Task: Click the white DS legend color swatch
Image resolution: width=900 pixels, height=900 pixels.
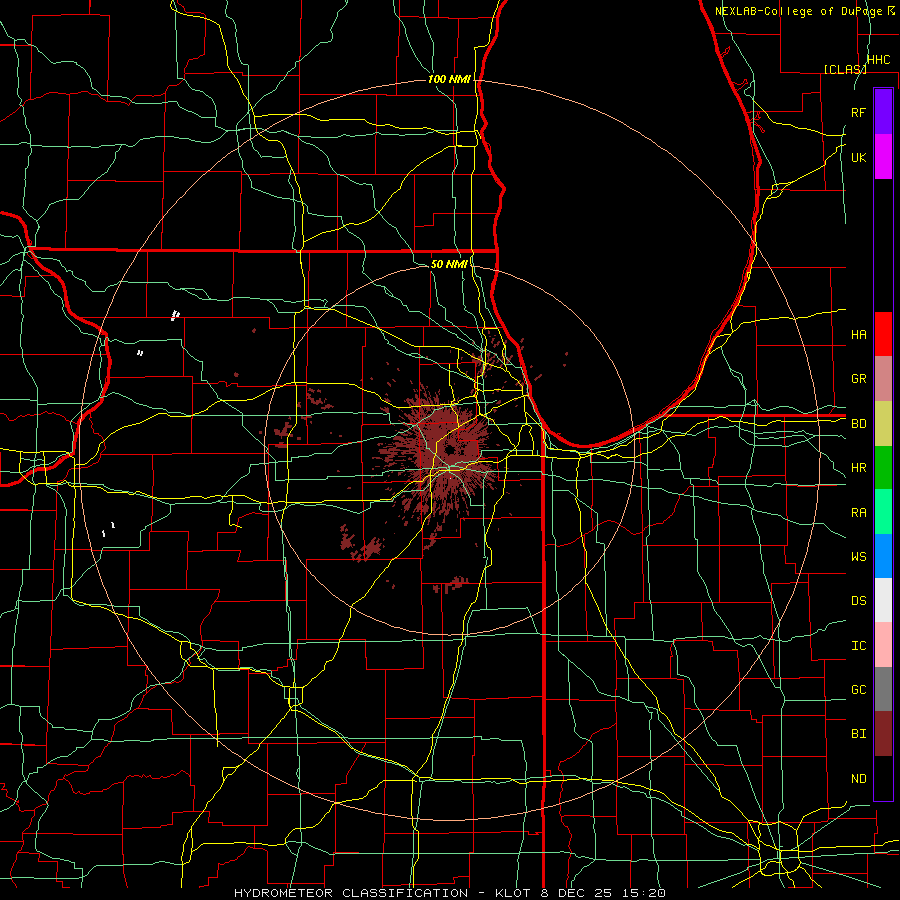Action: tap(883, 600)
